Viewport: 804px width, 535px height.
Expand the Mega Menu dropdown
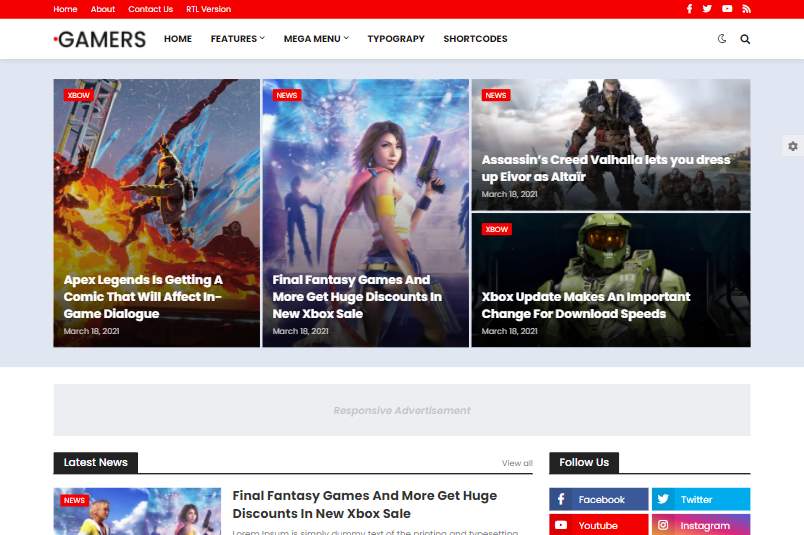click(x=316, y=39)
